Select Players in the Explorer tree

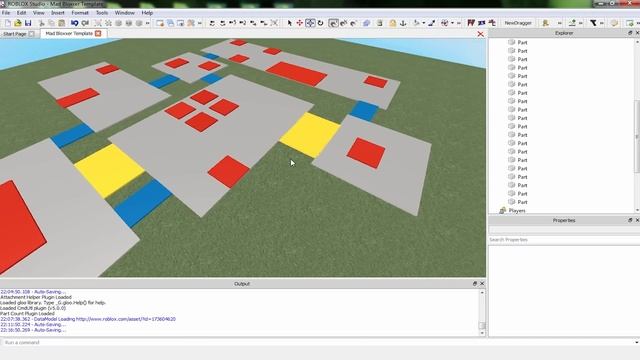click(x=517, y=211)
